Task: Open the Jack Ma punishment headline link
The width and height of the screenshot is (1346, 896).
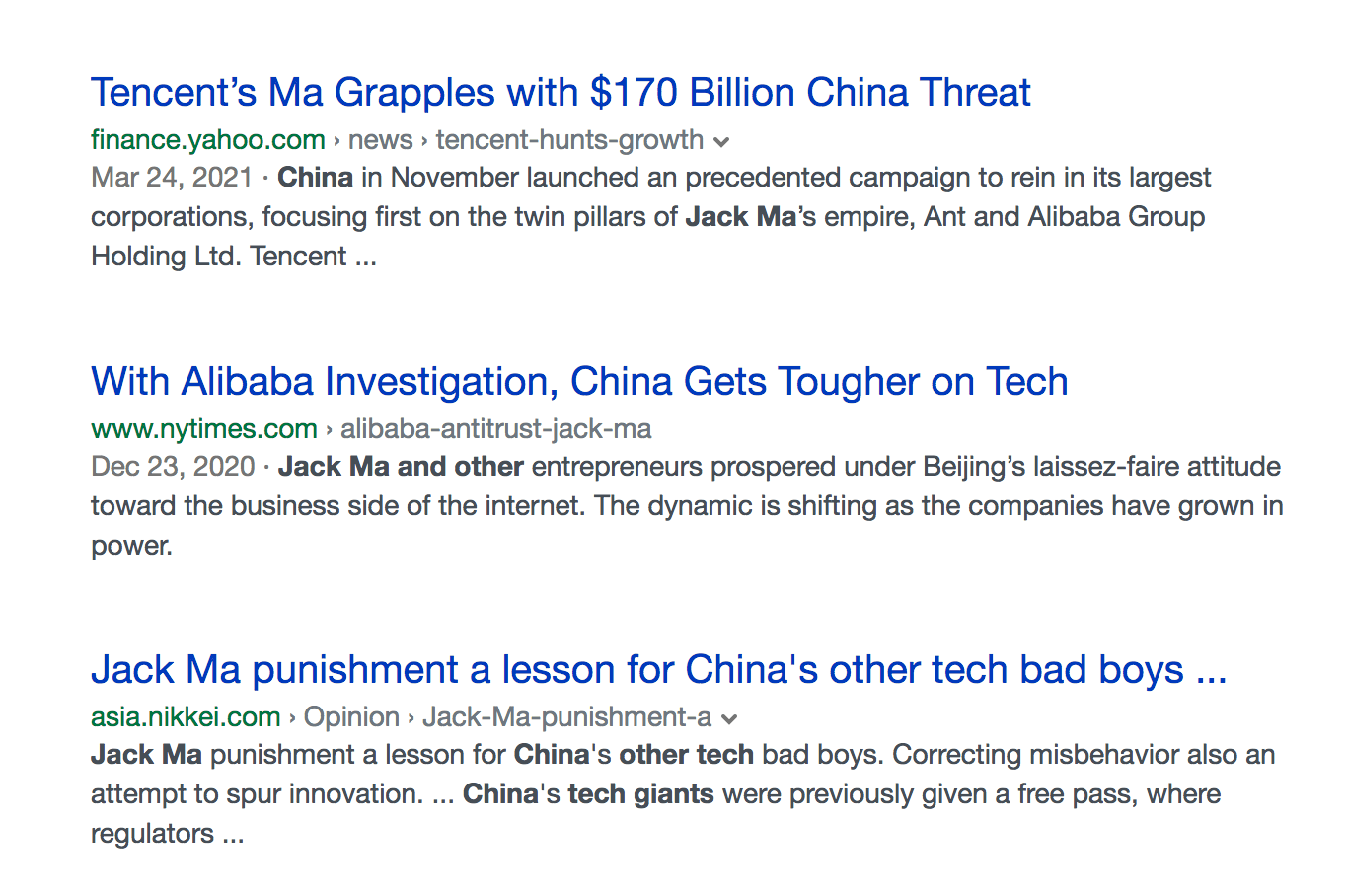Action: point(658,670)
